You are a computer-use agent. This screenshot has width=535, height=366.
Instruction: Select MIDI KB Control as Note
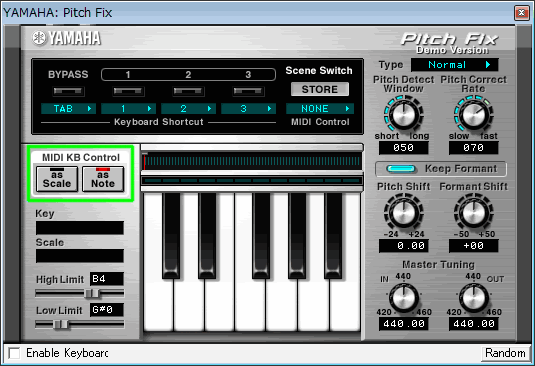tap(103, 179)
